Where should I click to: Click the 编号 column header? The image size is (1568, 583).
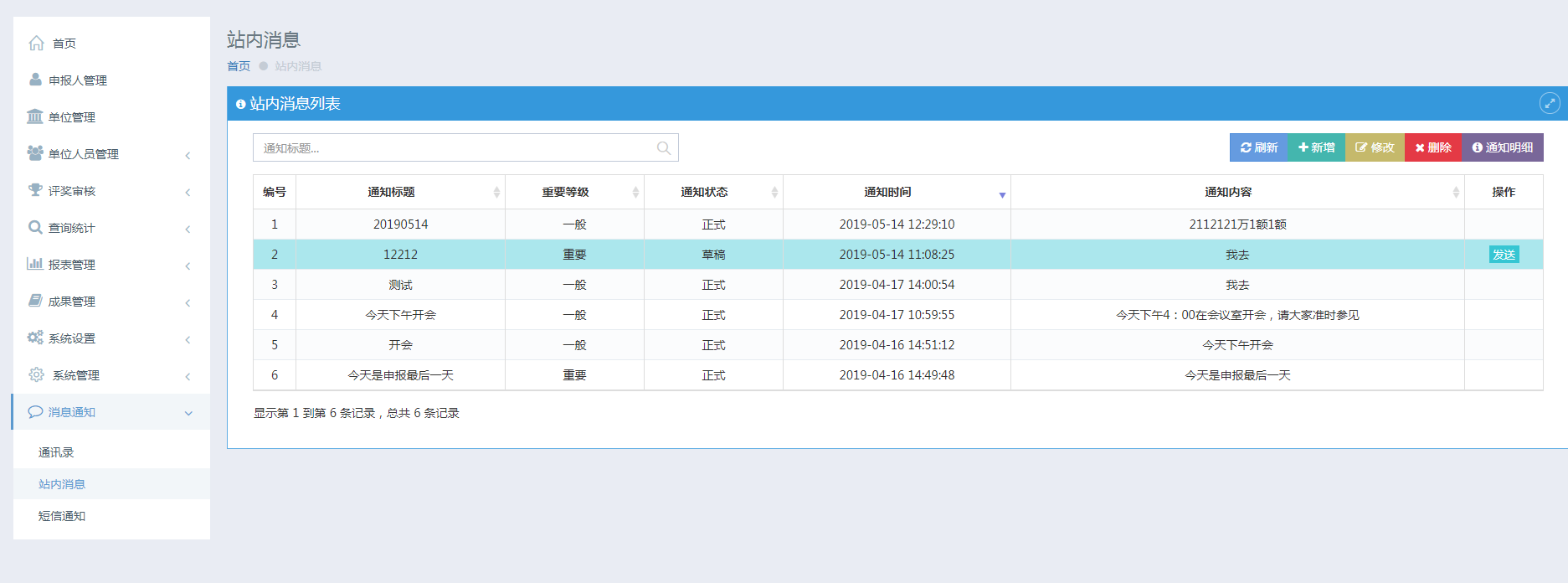coord(275,192)
